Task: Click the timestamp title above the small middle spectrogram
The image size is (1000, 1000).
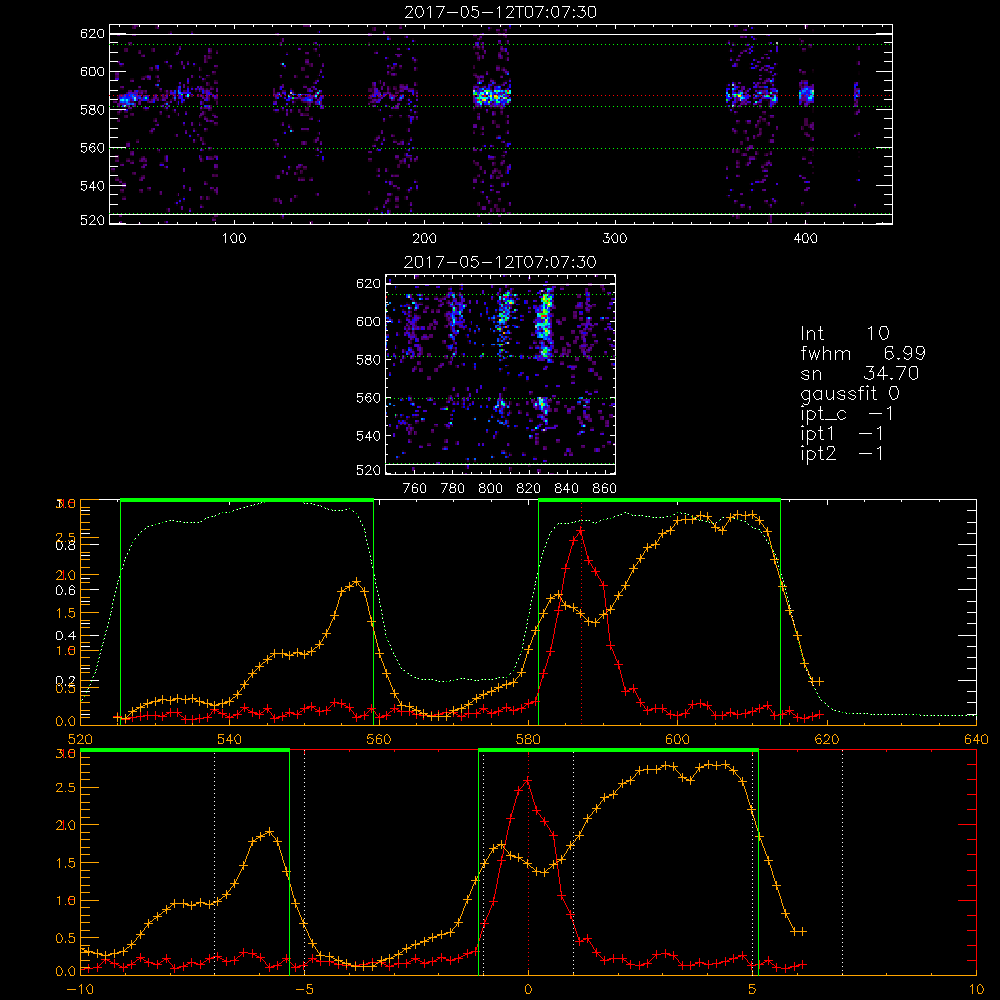Action: (x=500, y=262)
